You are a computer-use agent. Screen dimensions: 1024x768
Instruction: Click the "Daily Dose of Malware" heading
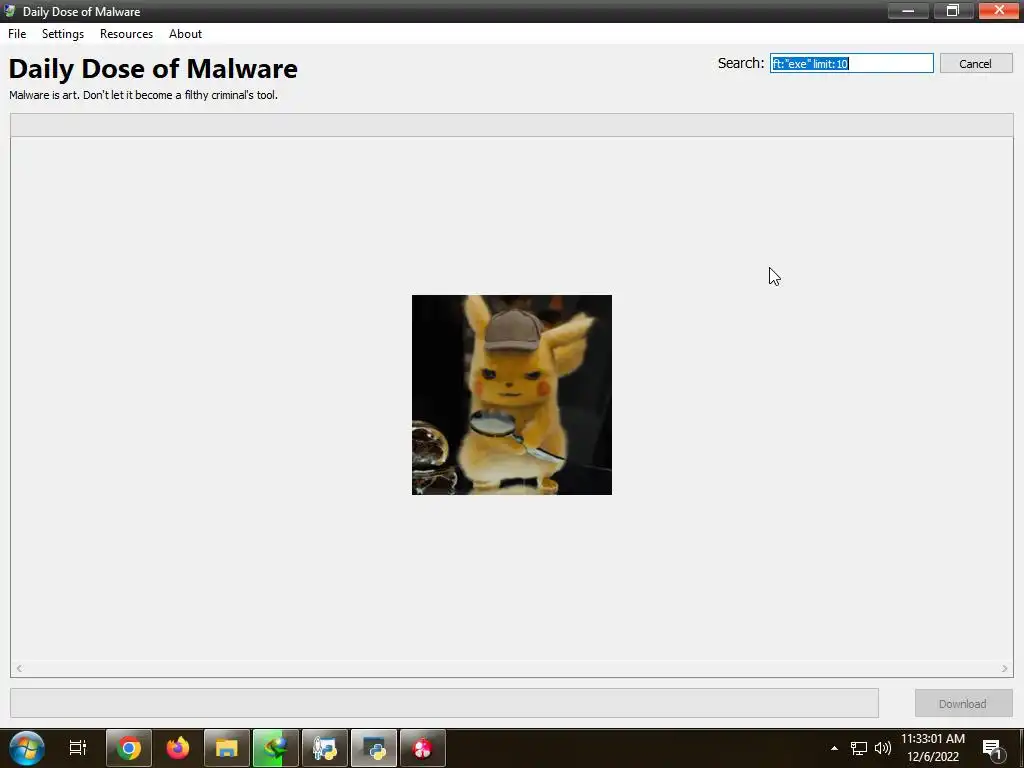pyautogui.click(x=153, y=69)
